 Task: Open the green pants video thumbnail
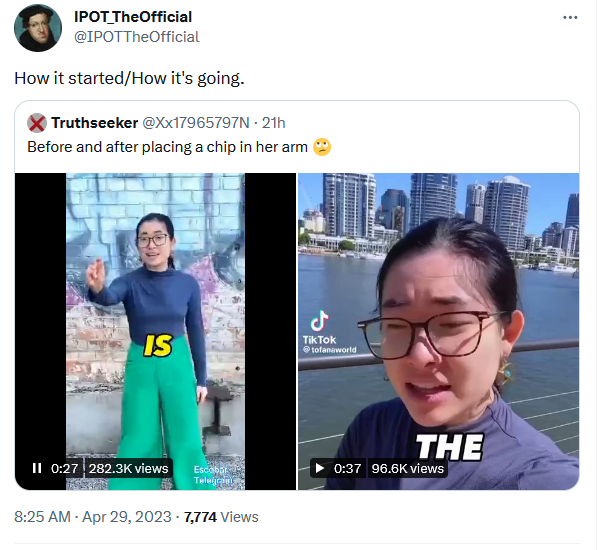click(x=155, y=331)
